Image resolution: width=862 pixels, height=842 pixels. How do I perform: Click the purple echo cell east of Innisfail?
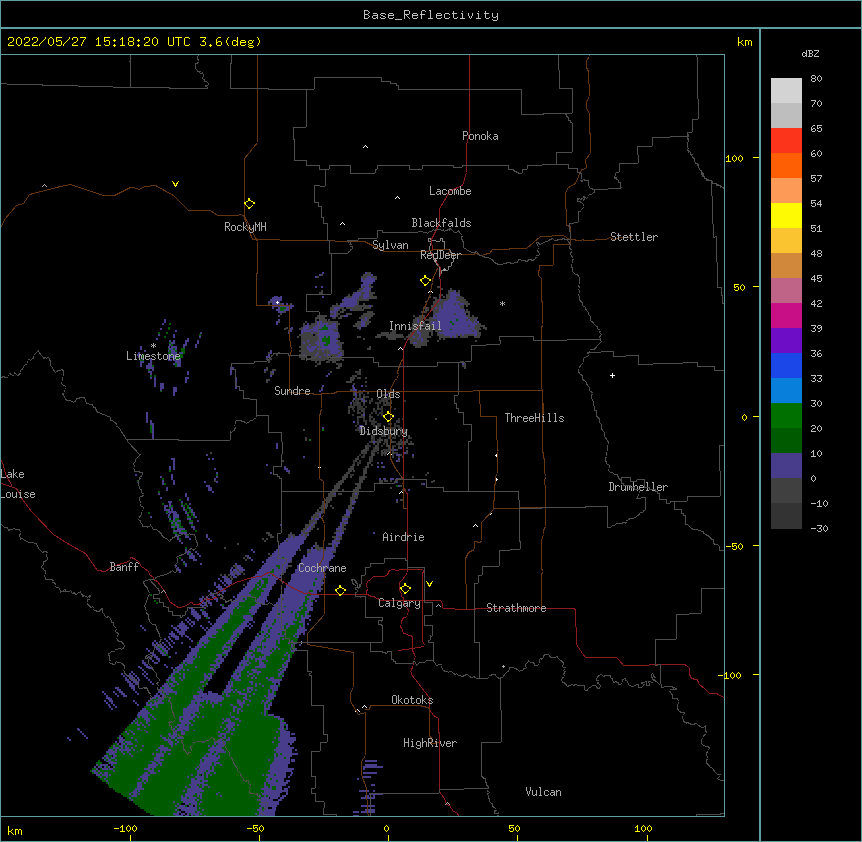coord(455,316)
